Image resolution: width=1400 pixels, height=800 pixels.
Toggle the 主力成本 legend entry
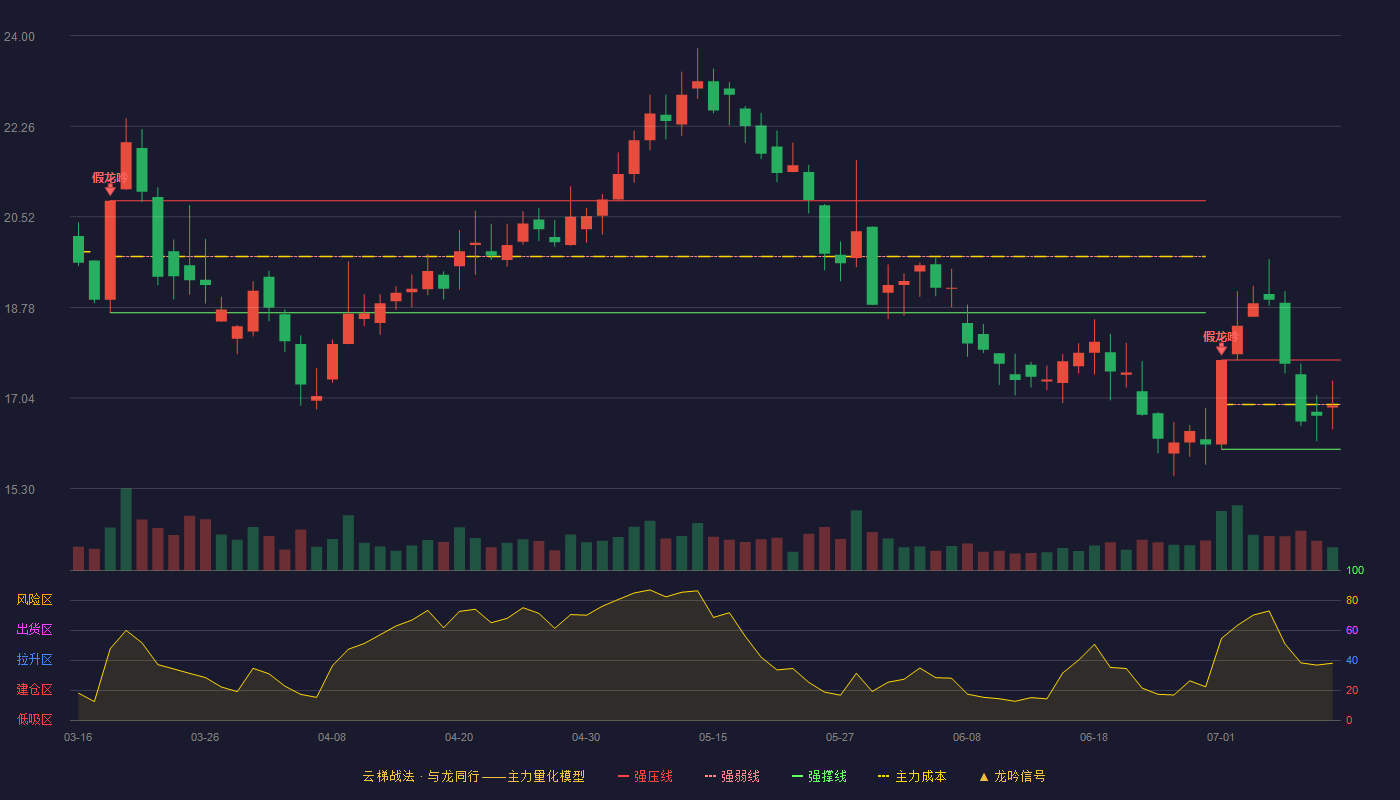tap(912, 776)
